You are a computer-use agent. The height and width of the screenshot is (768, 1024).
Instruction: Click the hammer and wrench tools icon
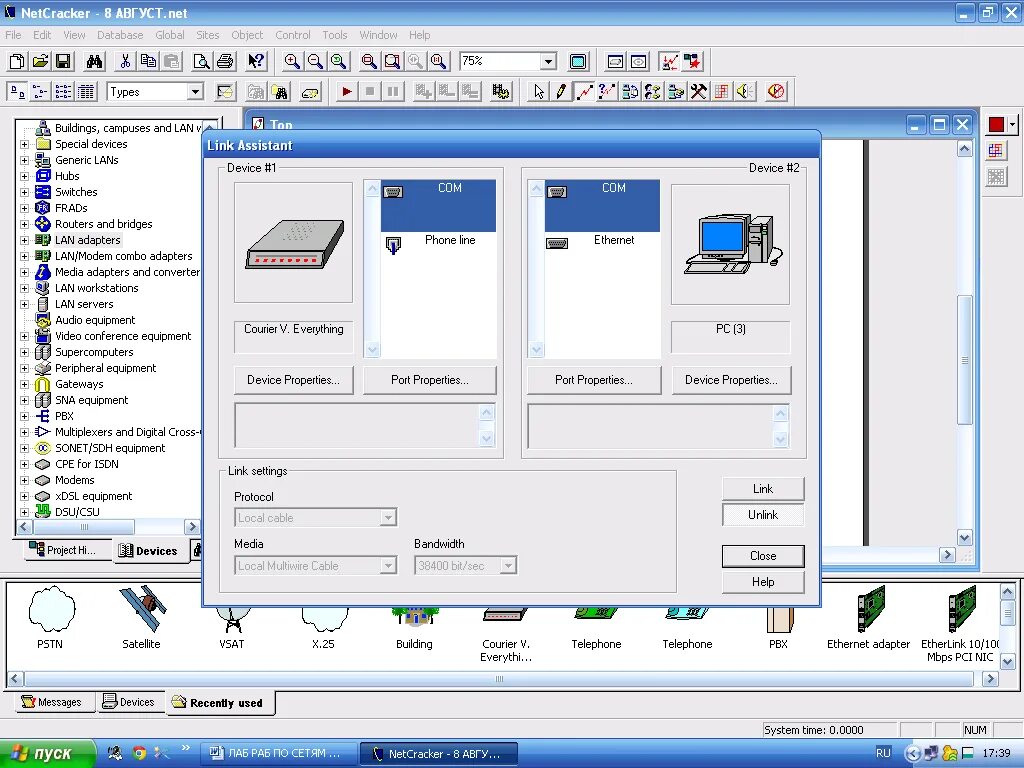(x=699, y=91)
